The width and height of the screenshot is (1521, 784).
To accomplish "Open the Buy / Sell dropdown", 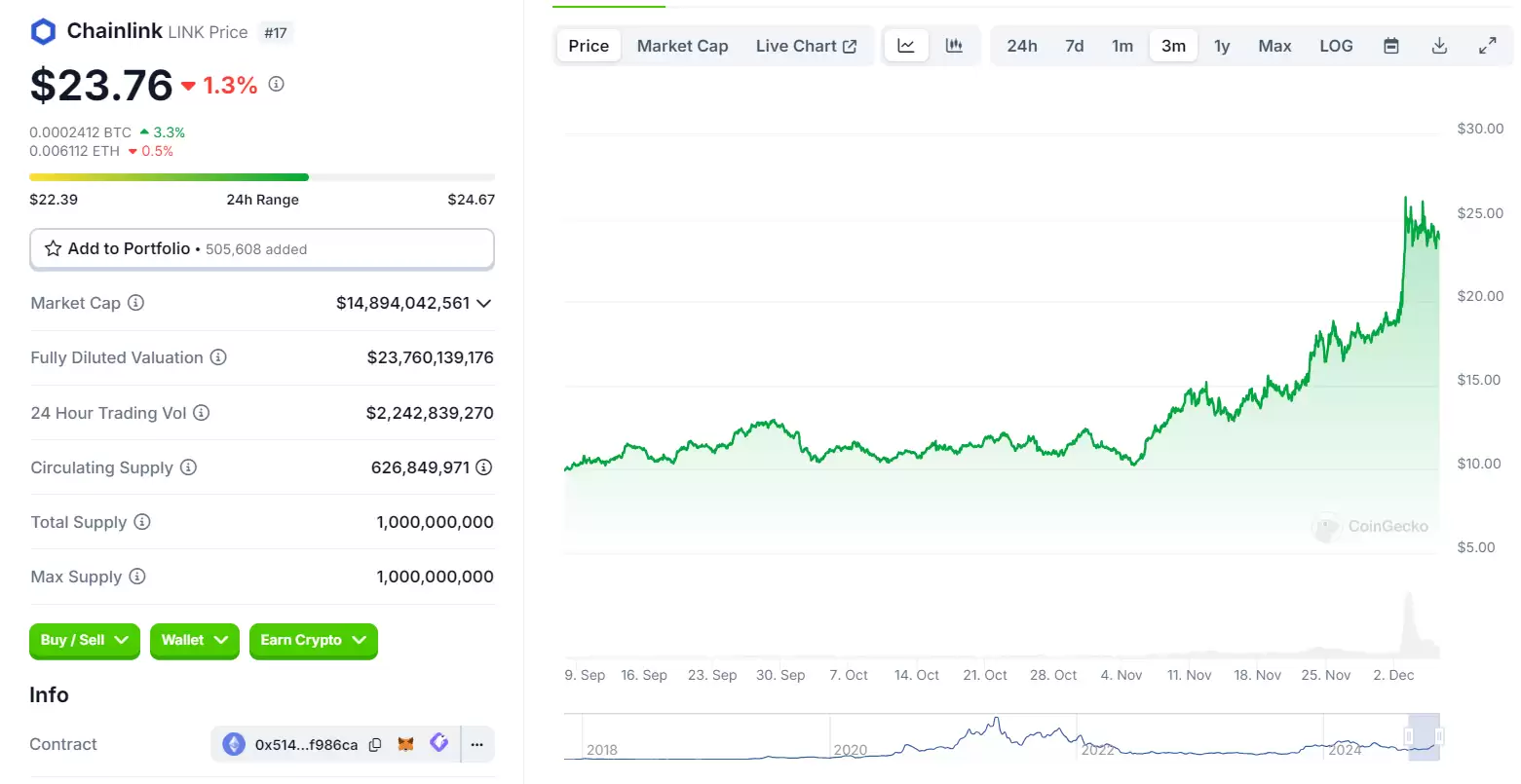I will pyautogui.click(x=85, y=641).
